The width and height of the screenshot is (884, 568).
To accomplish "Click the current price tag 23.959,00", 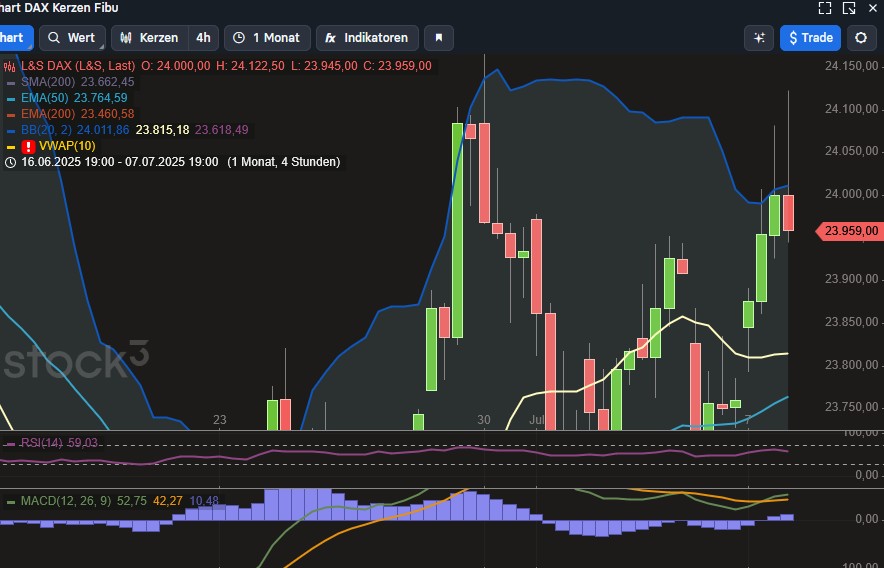I will (851, 231).
